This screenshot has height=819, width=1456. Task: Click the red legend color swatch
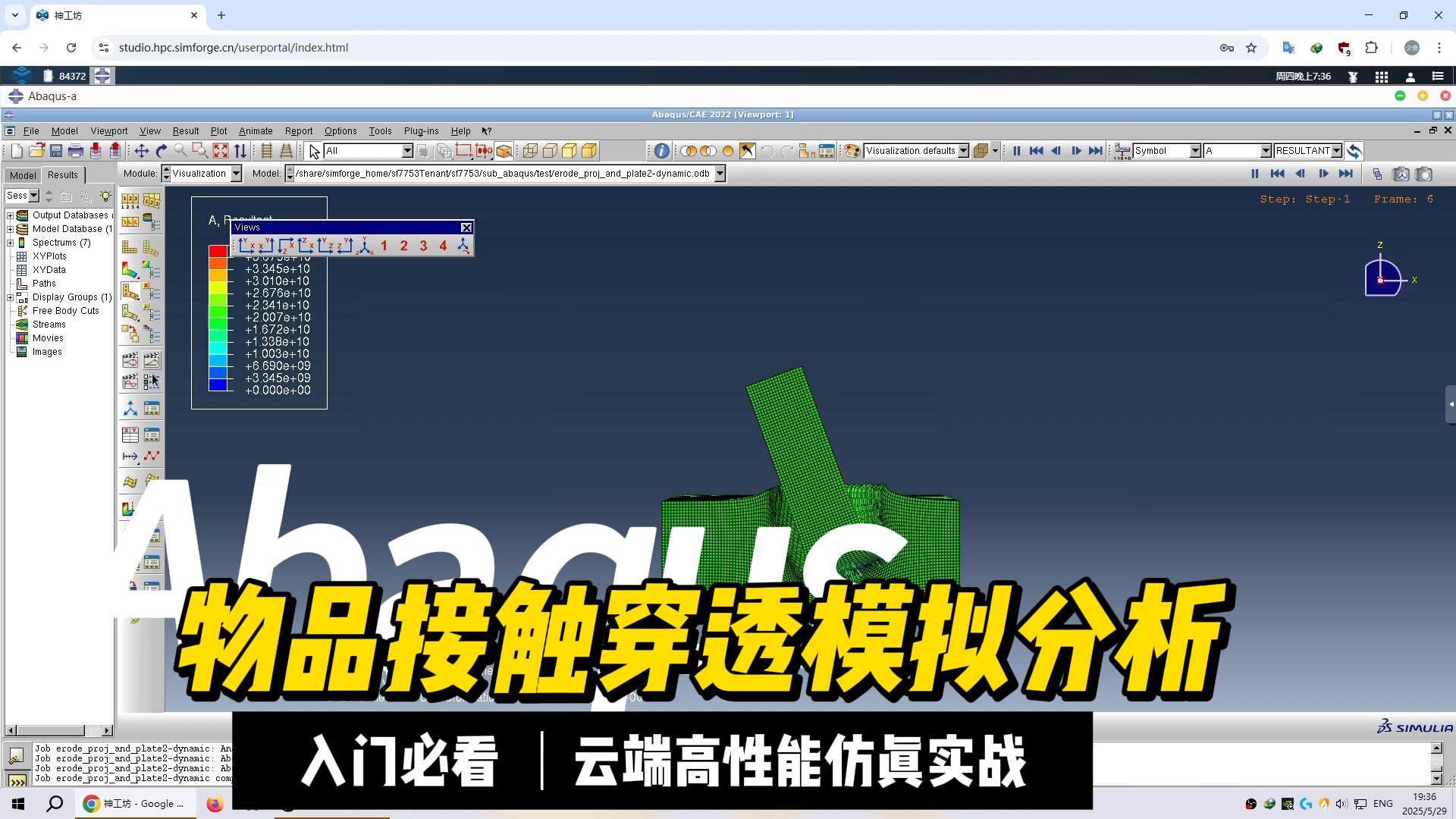click(x=218, y=251)
